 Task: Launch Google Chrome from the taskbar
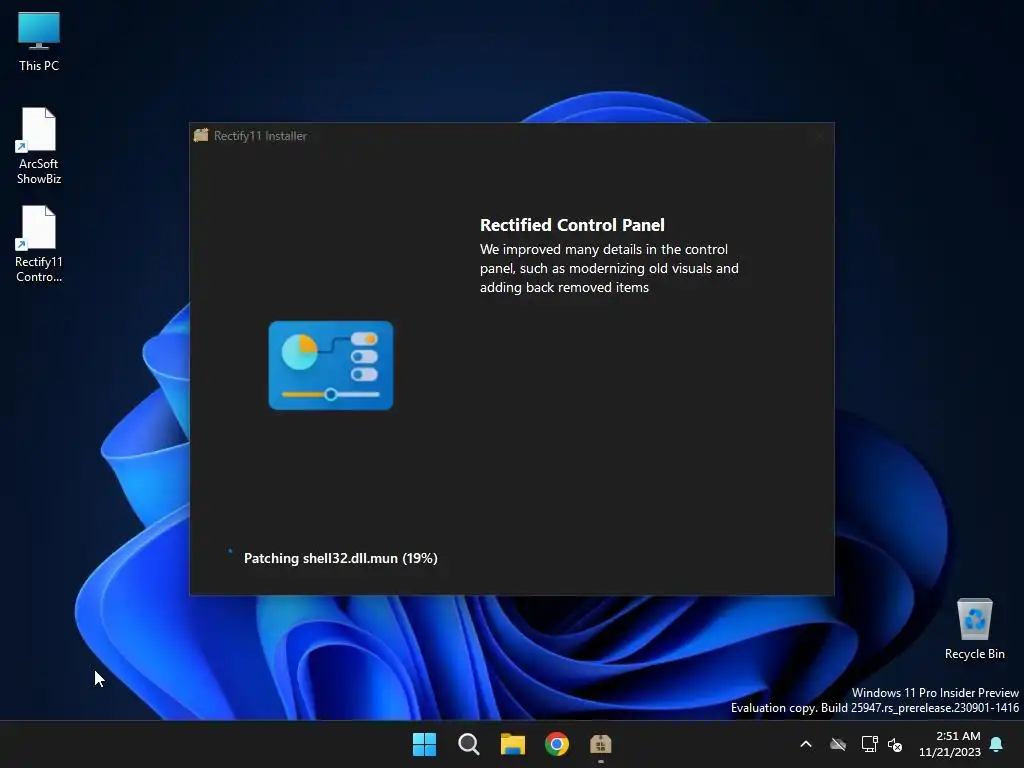coord(556,744)
